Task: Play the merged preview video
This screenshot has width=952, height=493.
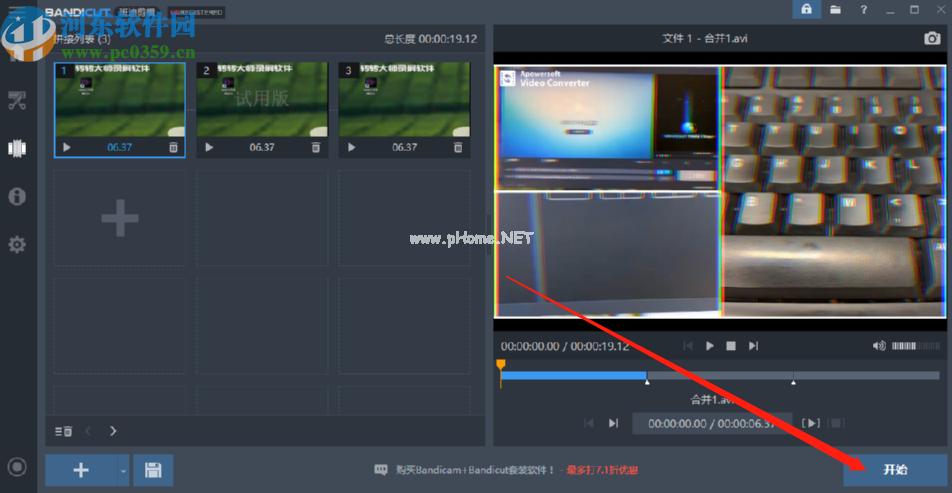Action: [x=709, y=345]
